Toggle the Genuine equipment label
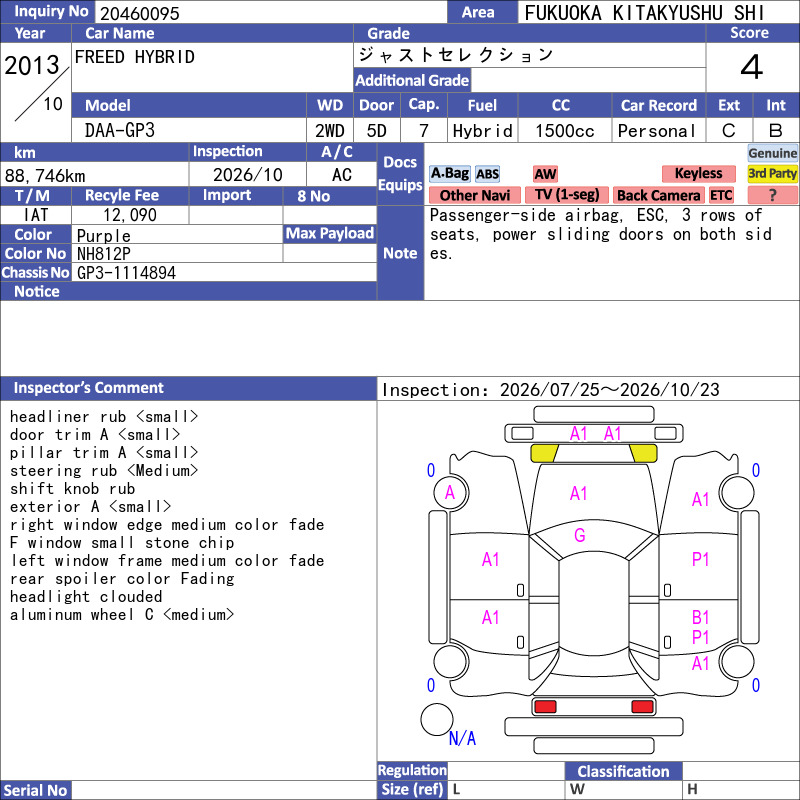 tap(772, 153)
